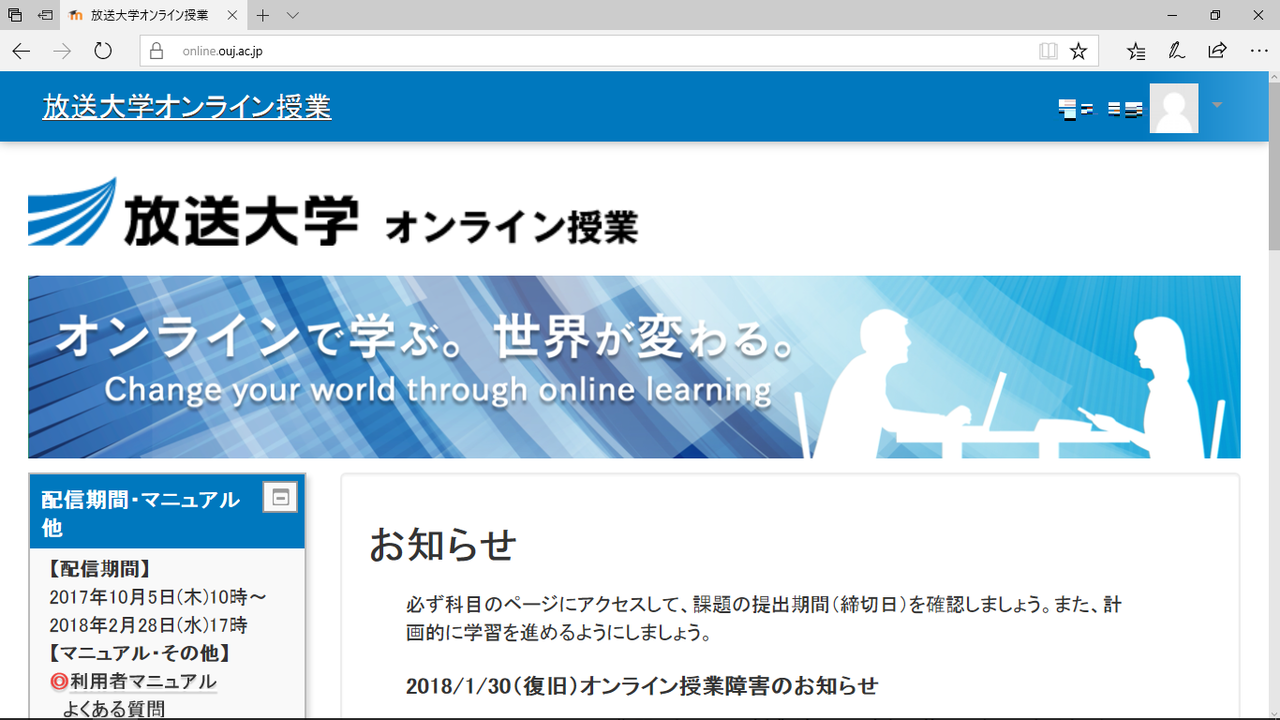Screen dimensions: 1280x720
Task: Open the Favorites hub icon
Action: point(1136,50)
